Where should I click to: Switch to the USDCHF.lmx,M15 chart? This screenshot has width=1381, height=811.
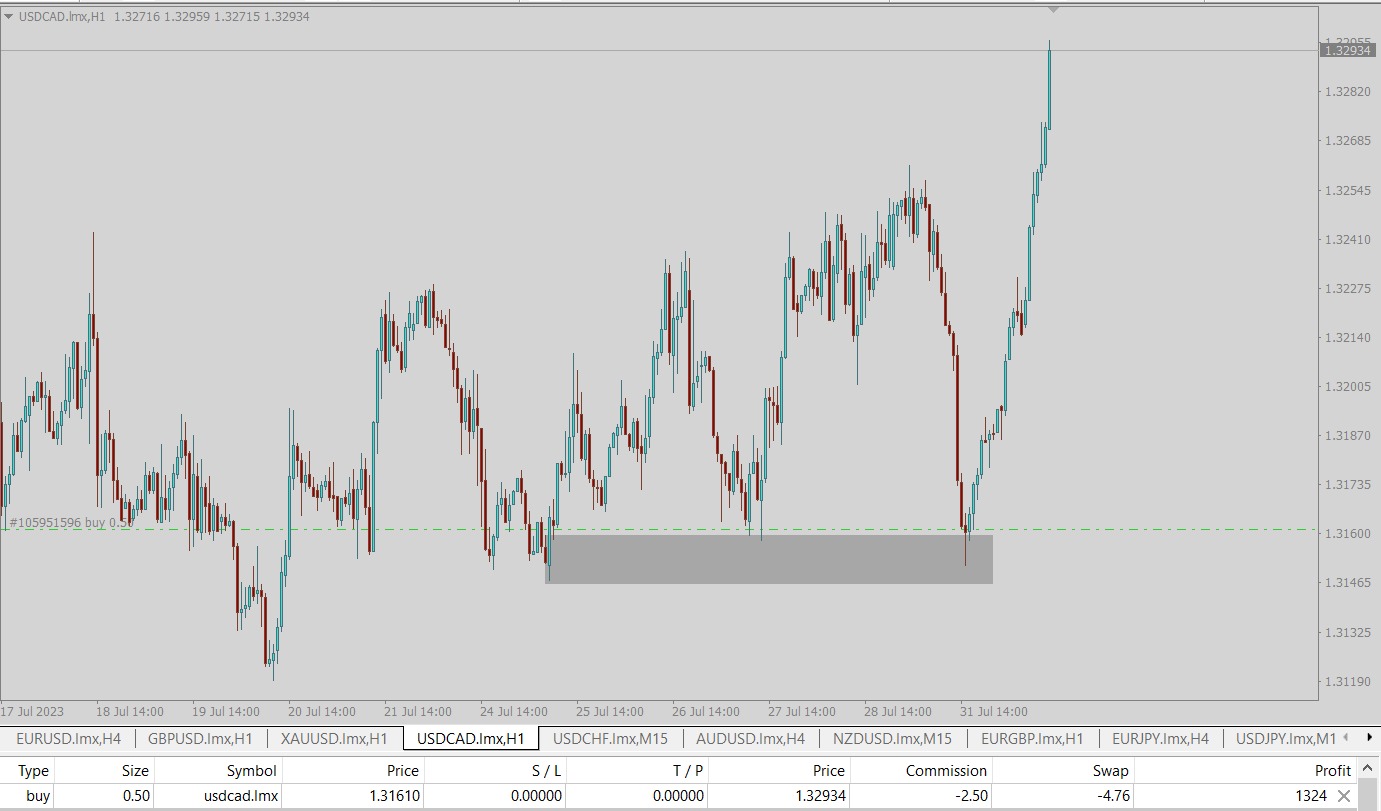(x=610, y=739)
